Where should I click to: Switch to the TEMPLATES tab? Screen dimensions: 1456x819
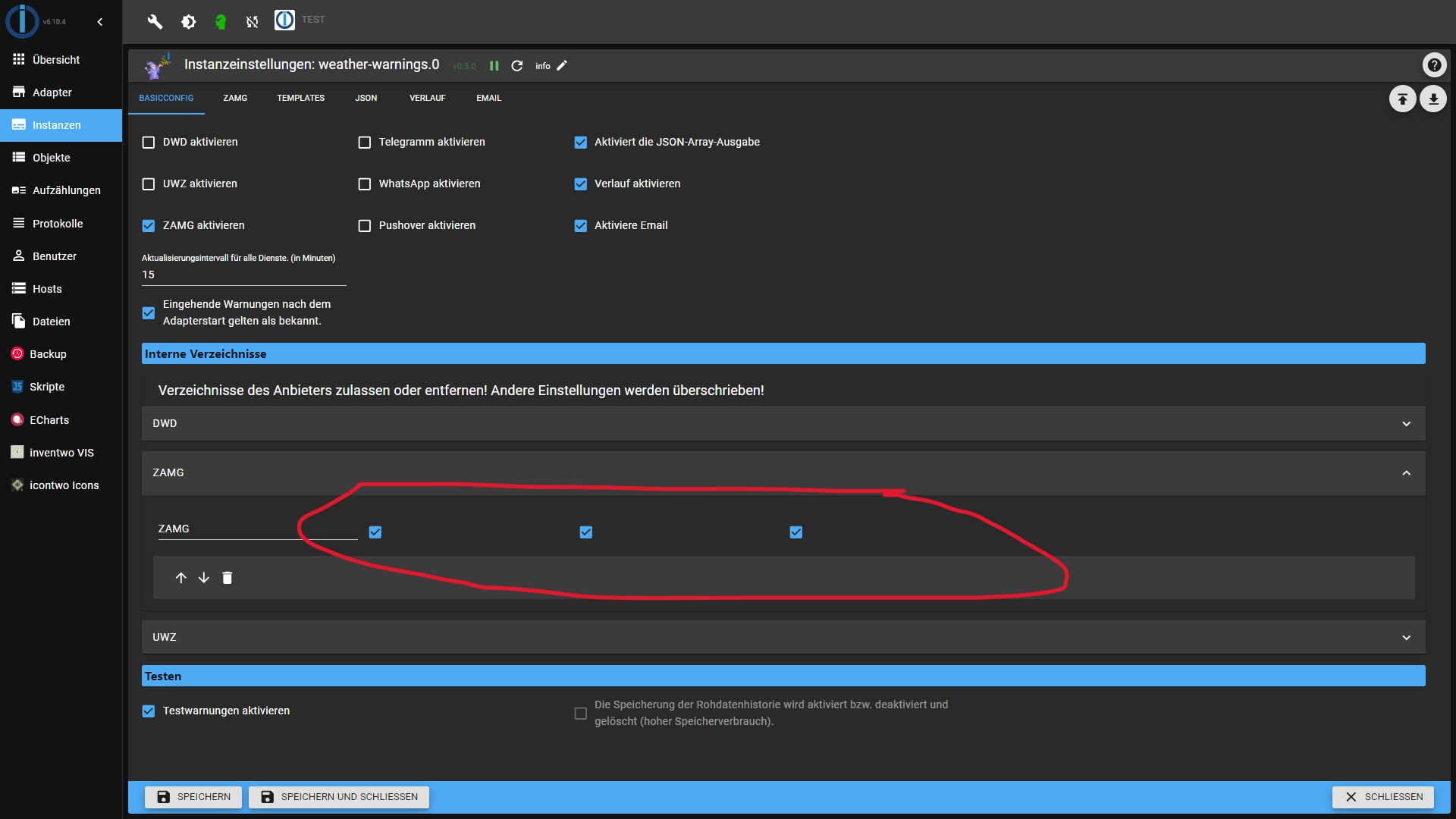(x=300, y=99)
